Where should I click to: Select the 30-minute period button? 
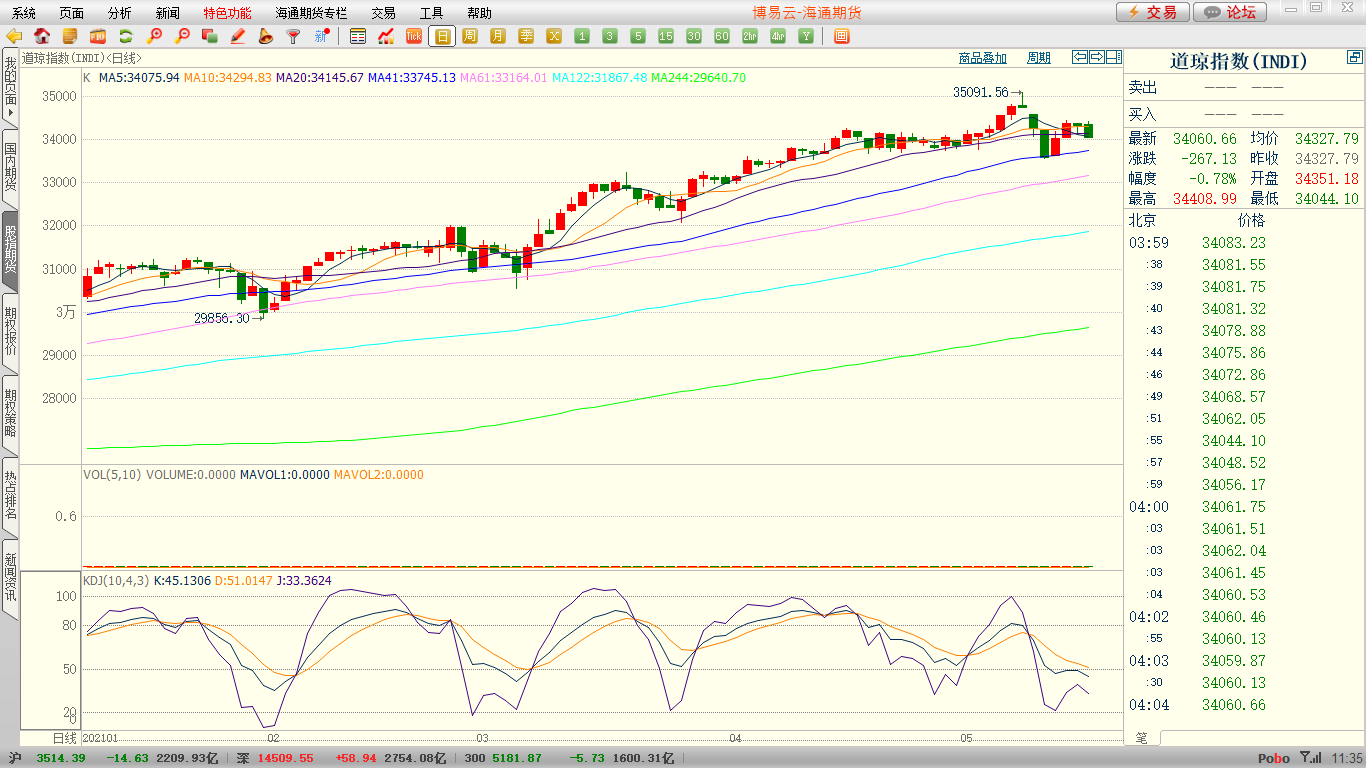pyautogui.click(x=694, y=37)
